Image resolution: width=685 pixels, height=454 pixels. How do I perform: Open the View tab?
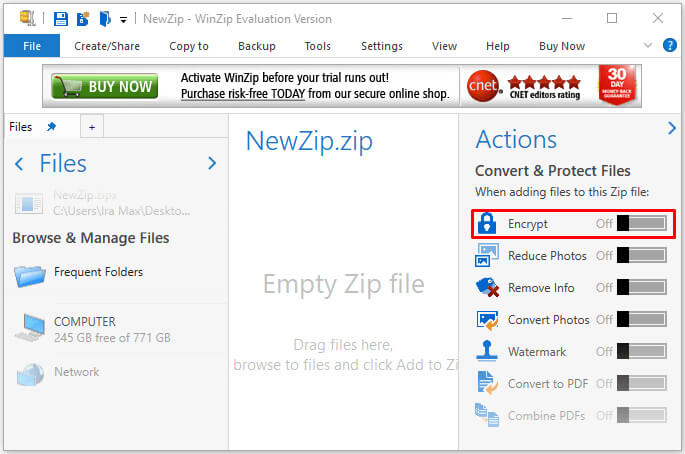(x=444, y=46)
